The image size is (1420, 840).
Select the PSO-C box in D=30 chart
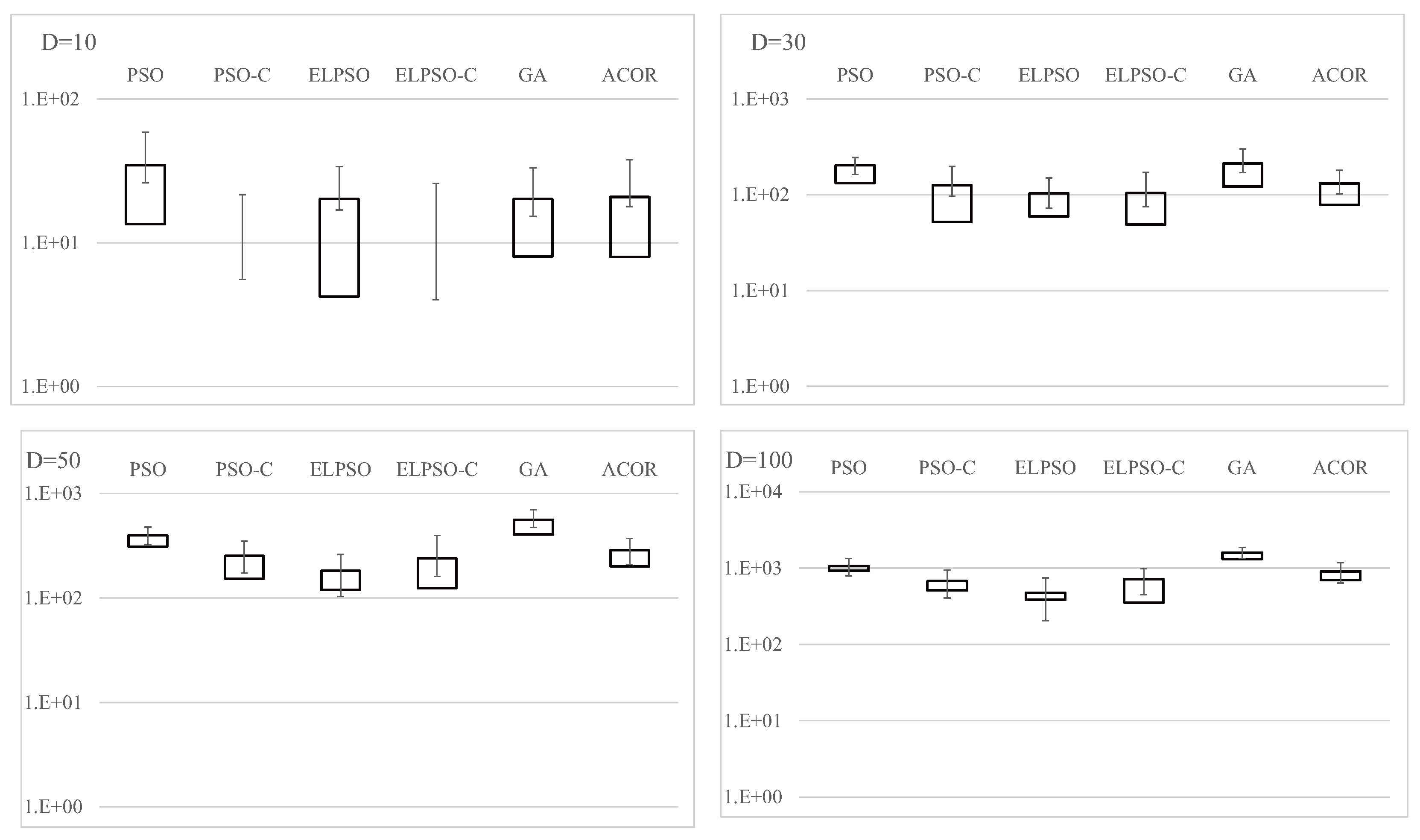coord(952,203)
